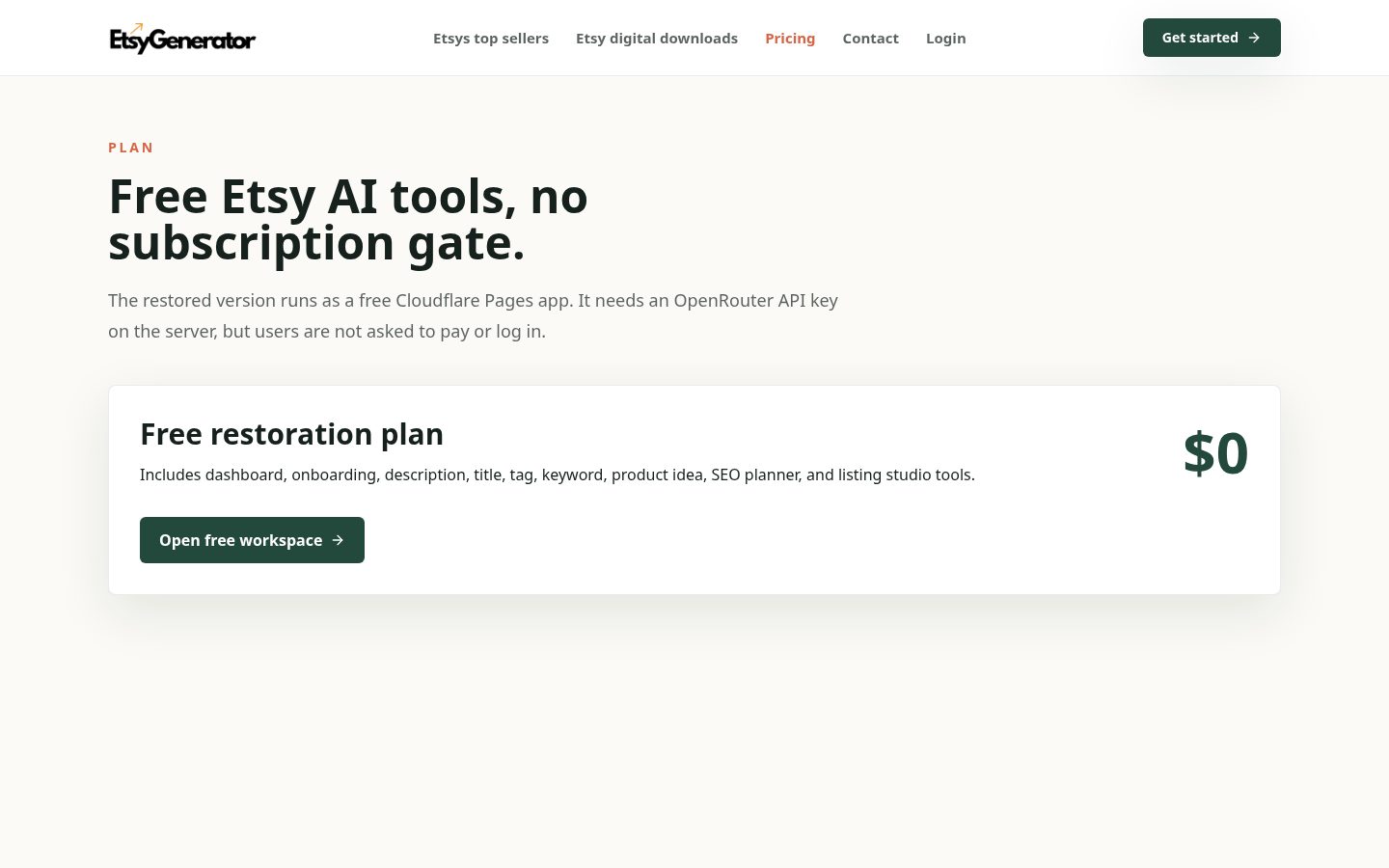This screenshot has width=1389, height=868.
Task: Click the Login link
Action: point(945,39)
